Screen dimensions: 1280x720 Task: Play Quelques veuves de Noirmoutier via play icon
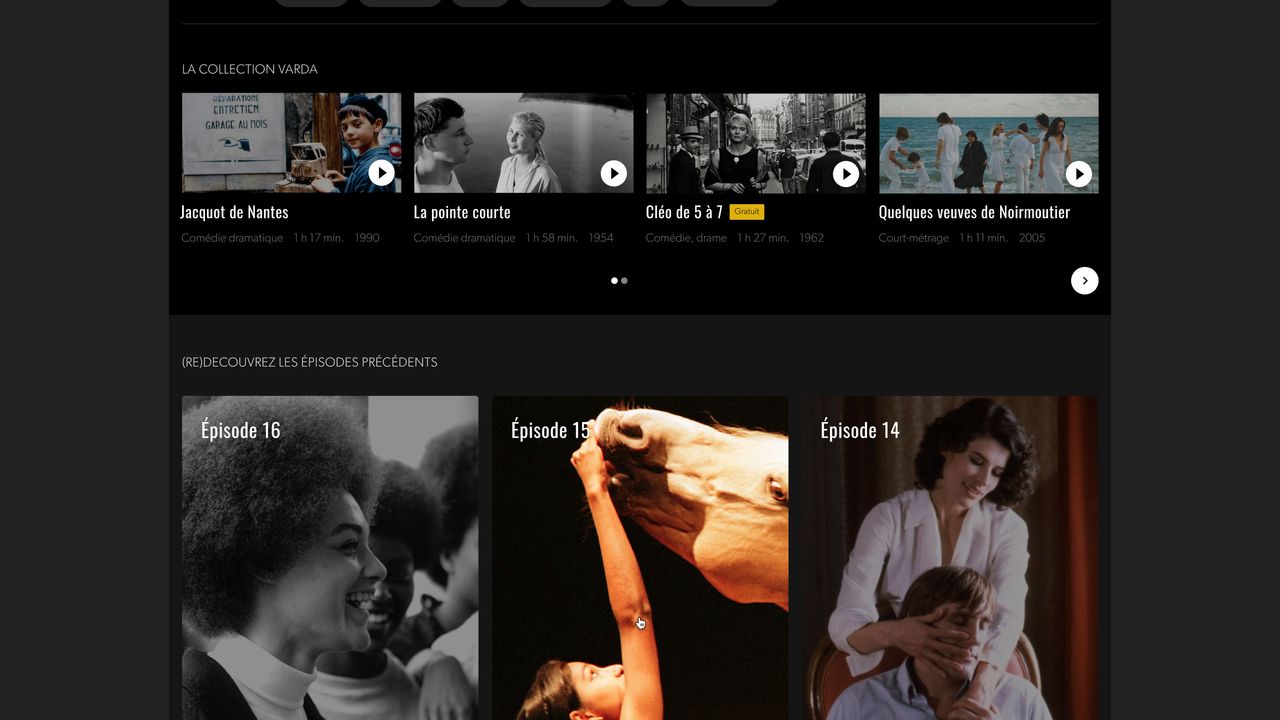[x=1078, y=174]
